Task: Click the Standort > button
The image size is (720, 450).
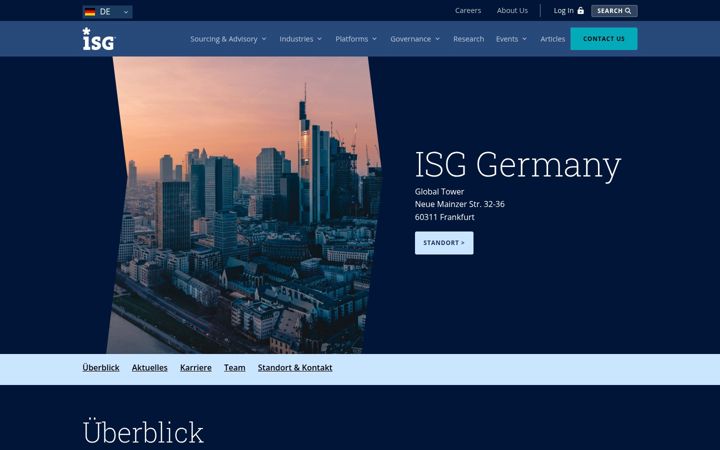Action: [x=444, y=243]
